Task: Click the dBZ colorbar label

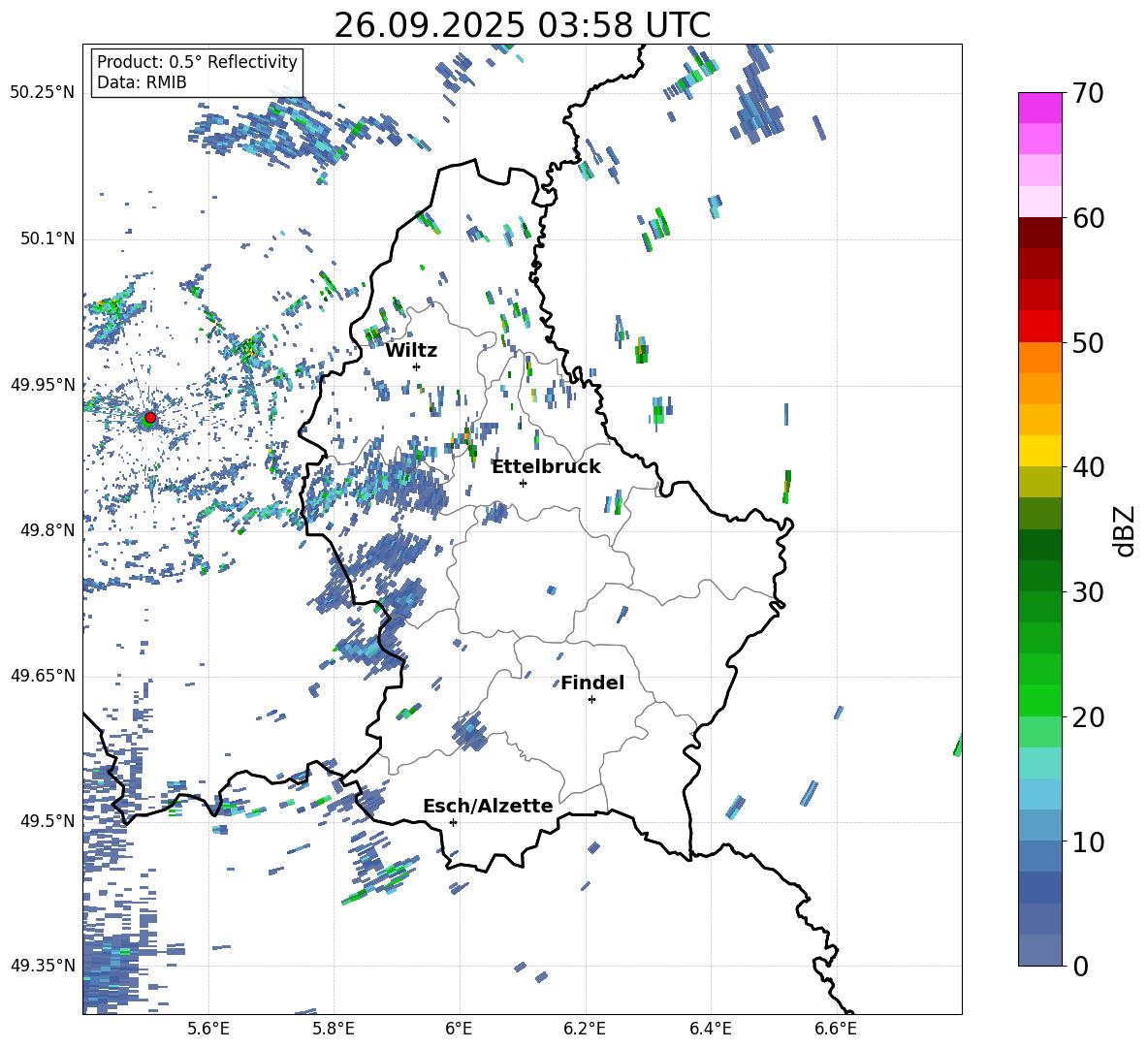Action: (x=1125, y=530)
